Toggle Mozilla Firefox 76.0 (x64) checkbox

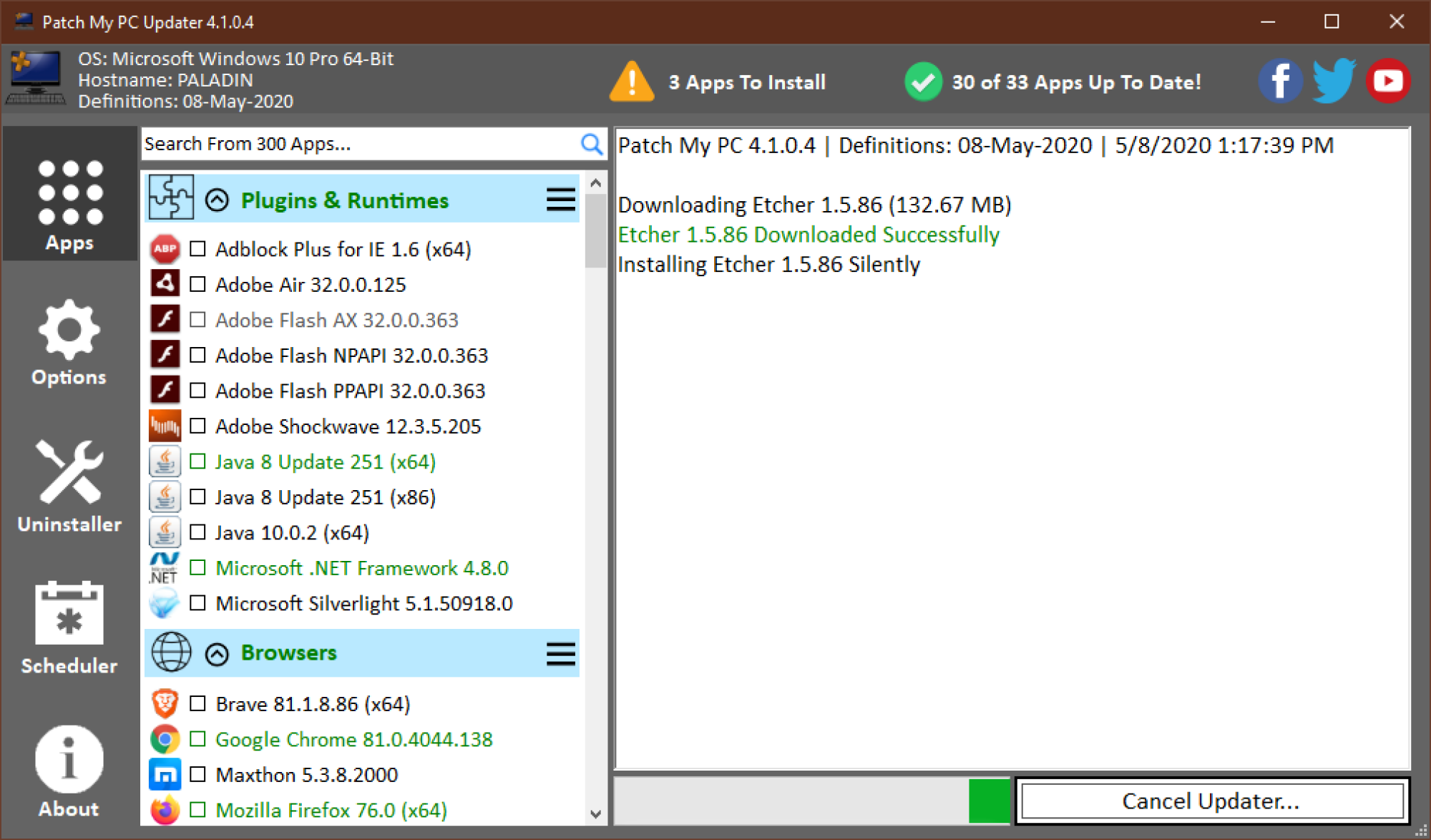tap(197, 810)
